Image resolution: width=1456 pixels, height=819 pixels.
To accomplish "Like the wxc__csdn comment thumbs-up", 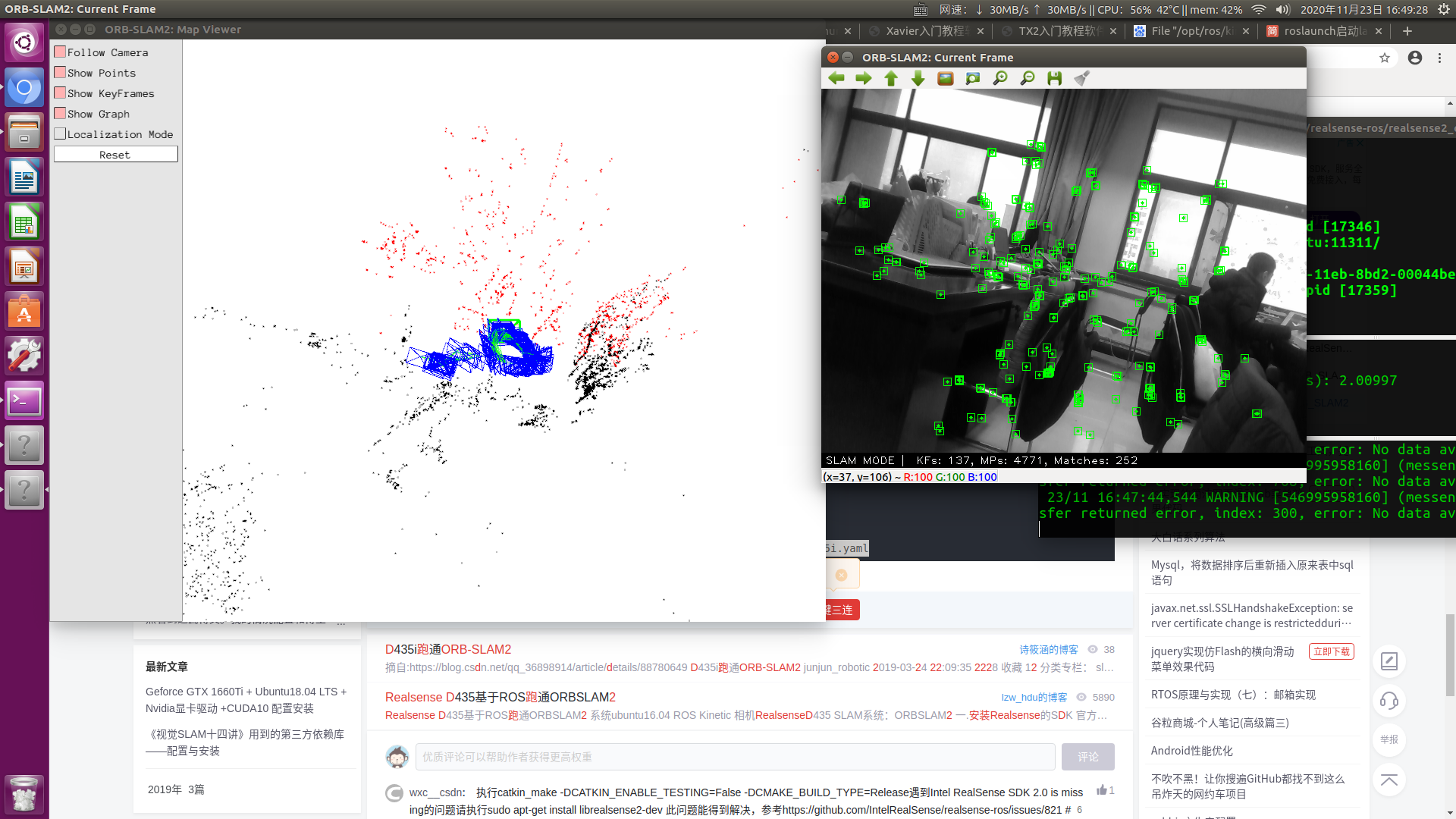I will (x=1102, y=790).
